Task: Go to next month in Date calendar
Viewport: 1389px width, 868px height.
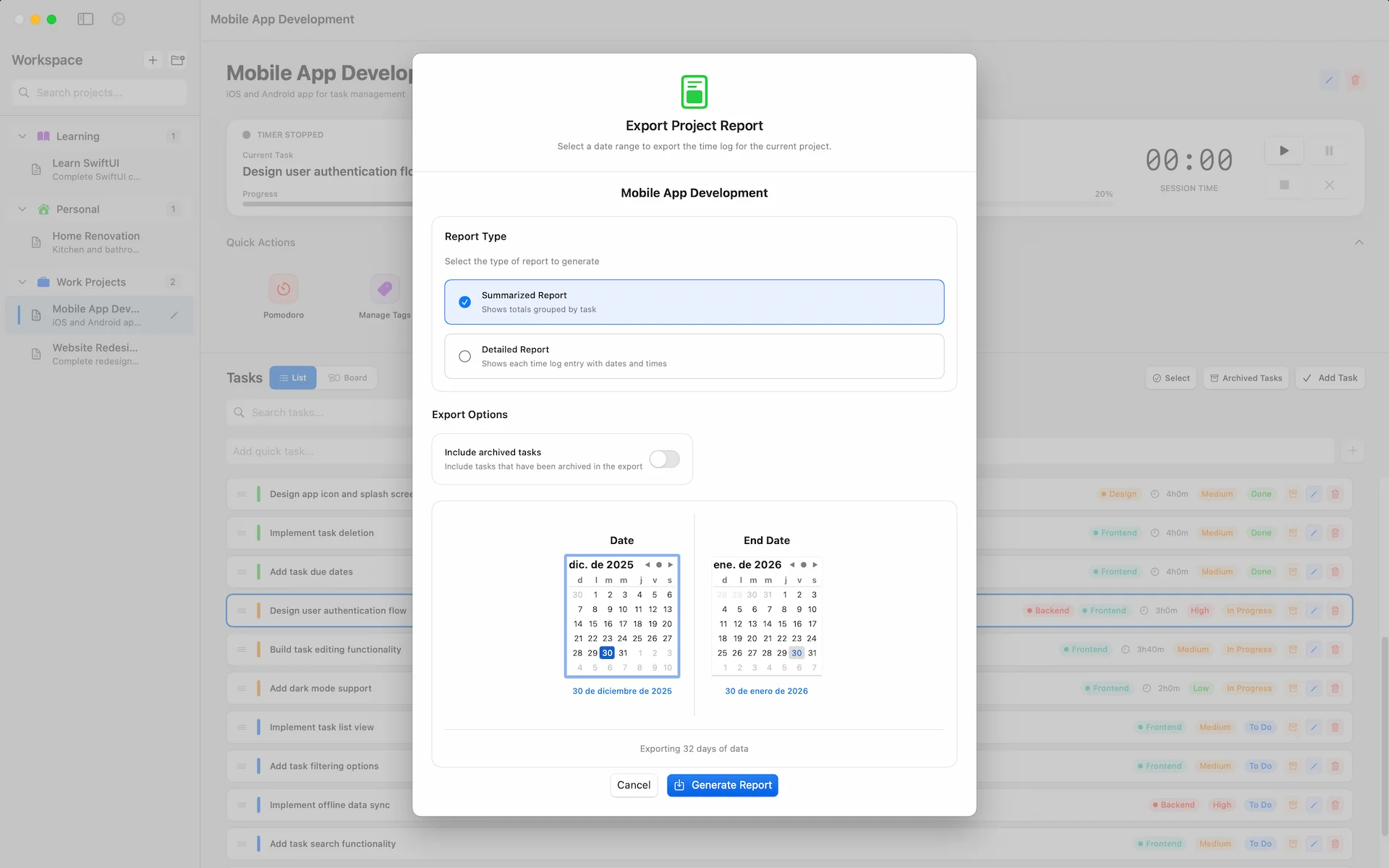Action: (671, 565)
